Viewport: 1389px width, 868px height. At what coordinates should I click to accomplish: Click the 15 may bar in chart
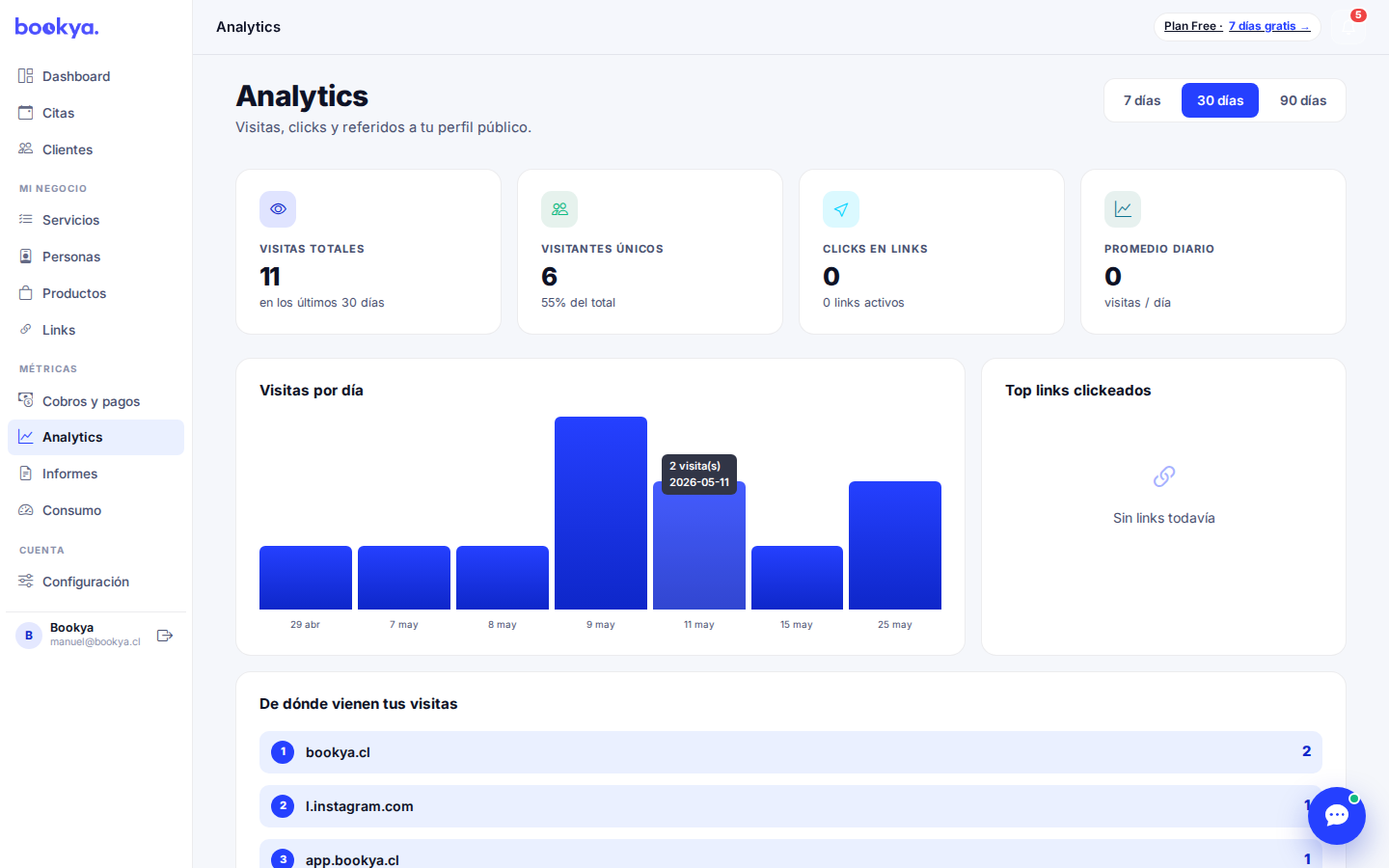pos(797,578)
